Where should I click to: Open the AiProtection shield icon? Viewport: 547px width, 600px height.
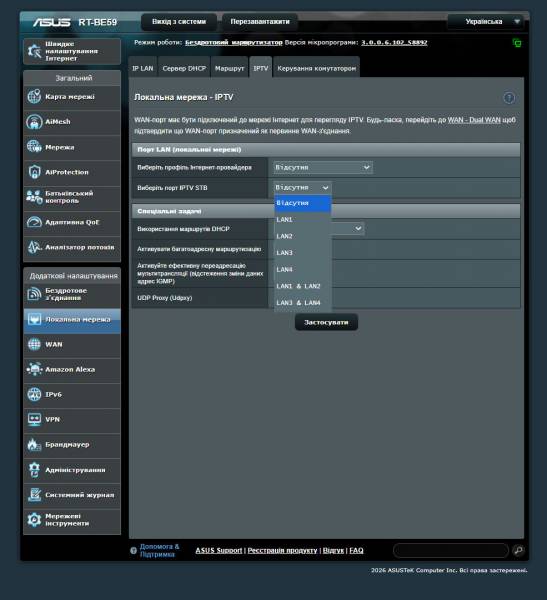tap(34, 172)
